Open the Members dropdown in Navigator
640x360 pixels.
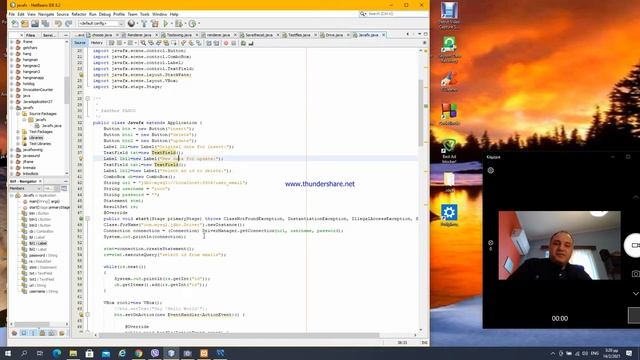pyautogui.click(x=25, y=189)
